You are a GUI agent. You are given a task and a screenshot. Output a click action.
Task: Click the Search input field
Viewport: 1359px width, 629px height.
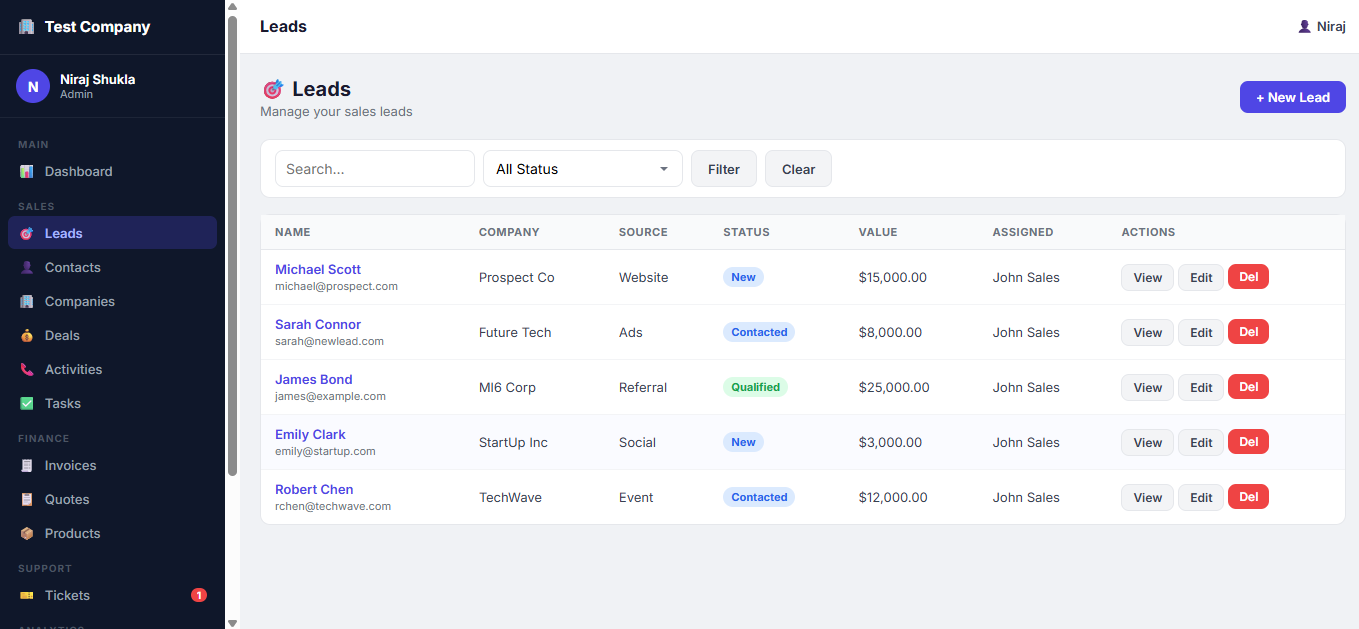point(374,169)
